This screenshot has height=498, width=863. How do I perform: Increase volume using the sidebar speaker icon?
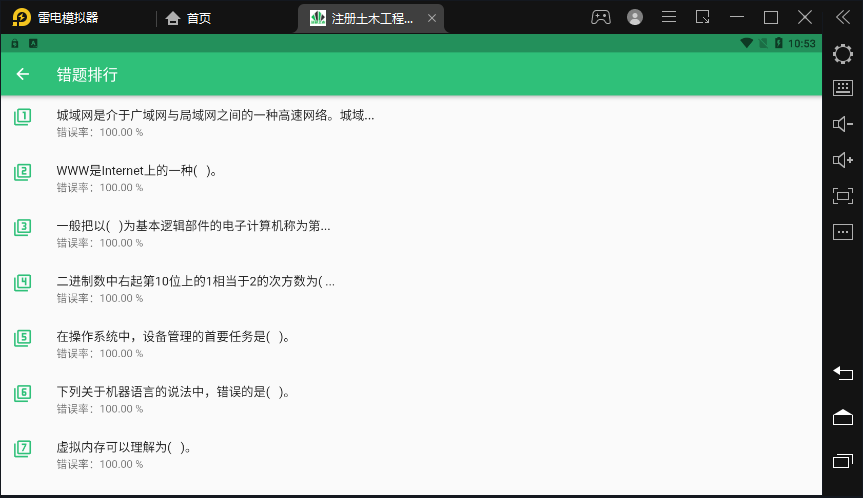click(842, 160)
